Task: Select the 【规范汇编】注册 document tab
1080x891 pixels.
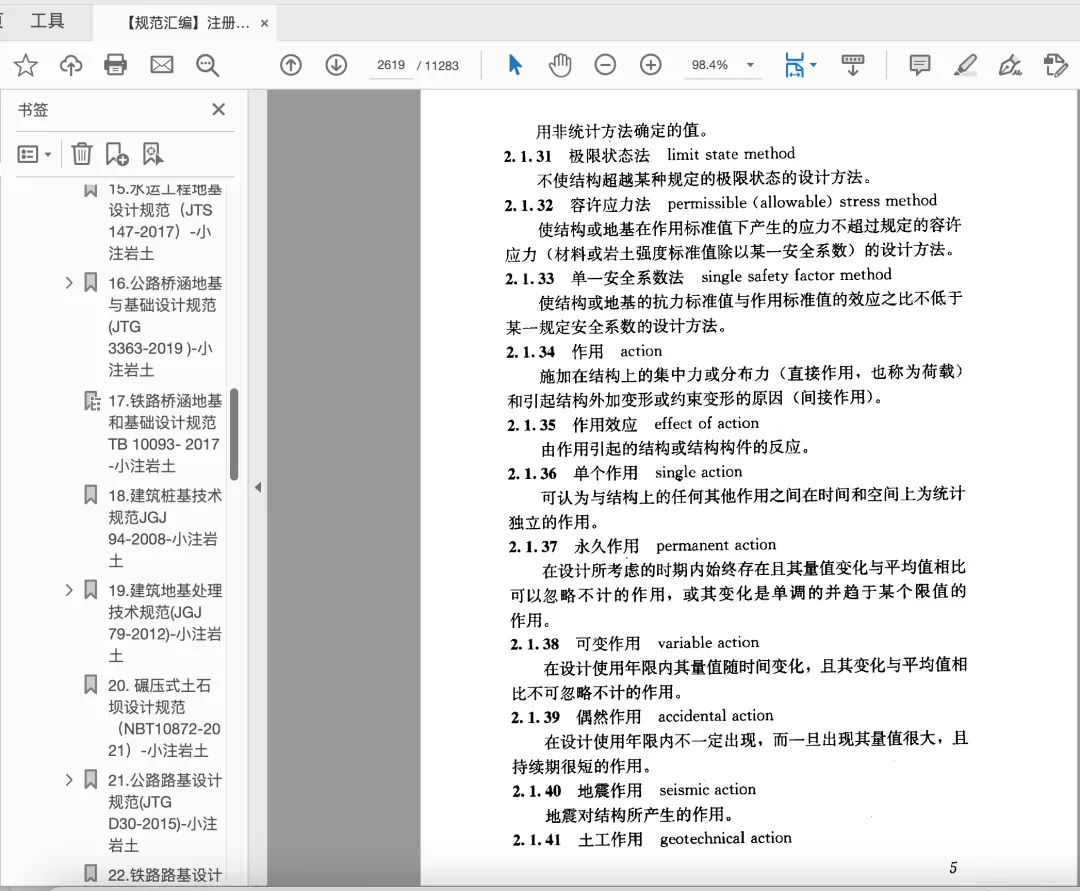Action: (x=187, y=23)
